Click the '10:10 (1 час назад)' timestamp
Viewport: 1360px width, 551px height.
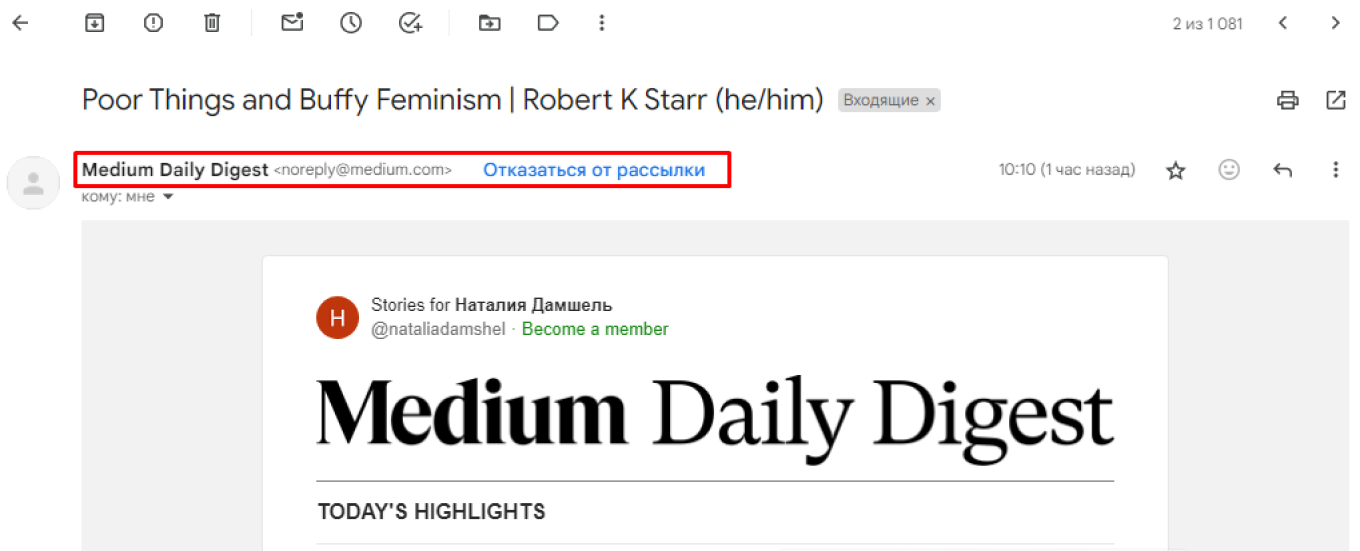1067,170
